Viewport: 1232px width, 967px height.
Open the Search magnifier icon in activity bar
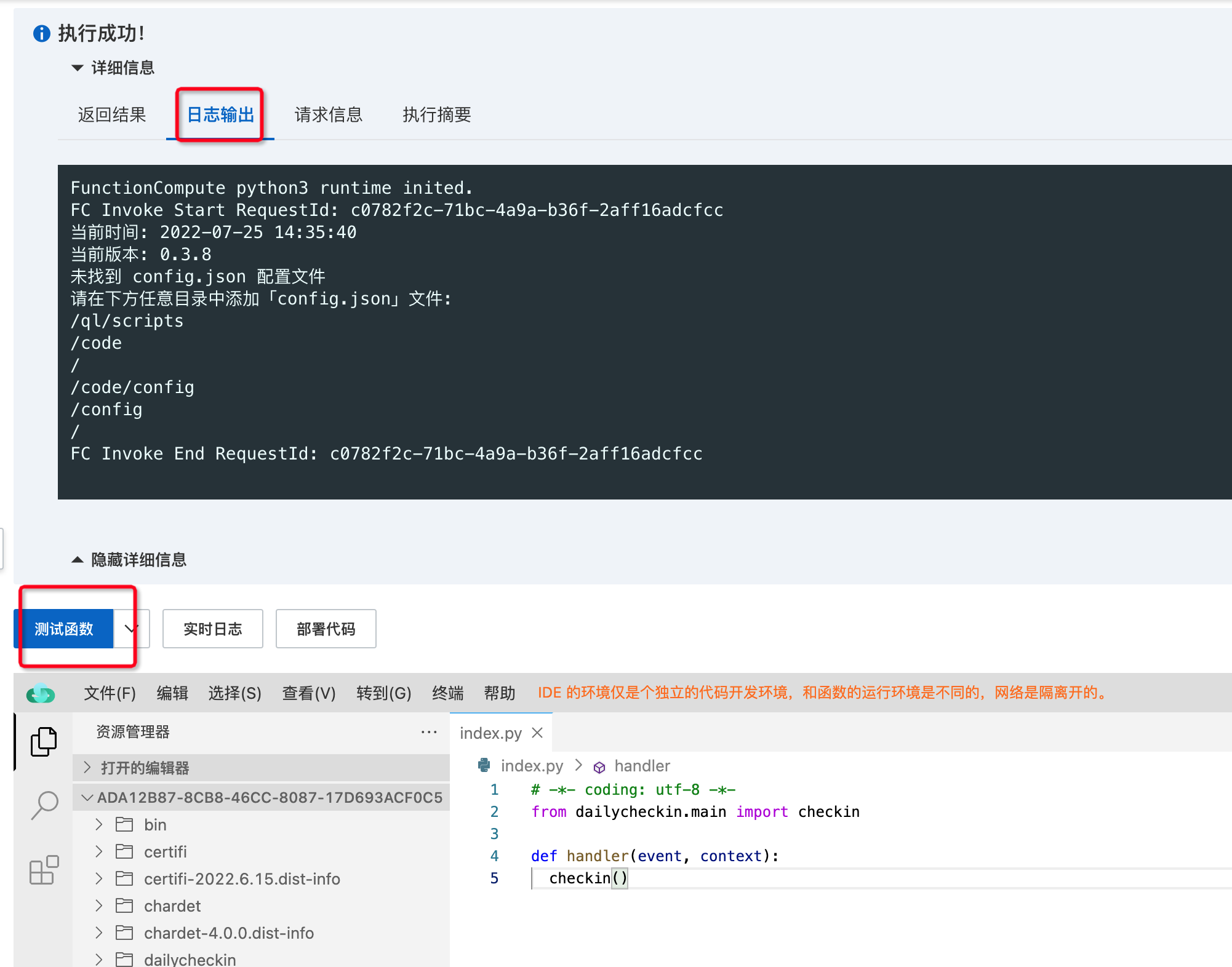(44, 806)
